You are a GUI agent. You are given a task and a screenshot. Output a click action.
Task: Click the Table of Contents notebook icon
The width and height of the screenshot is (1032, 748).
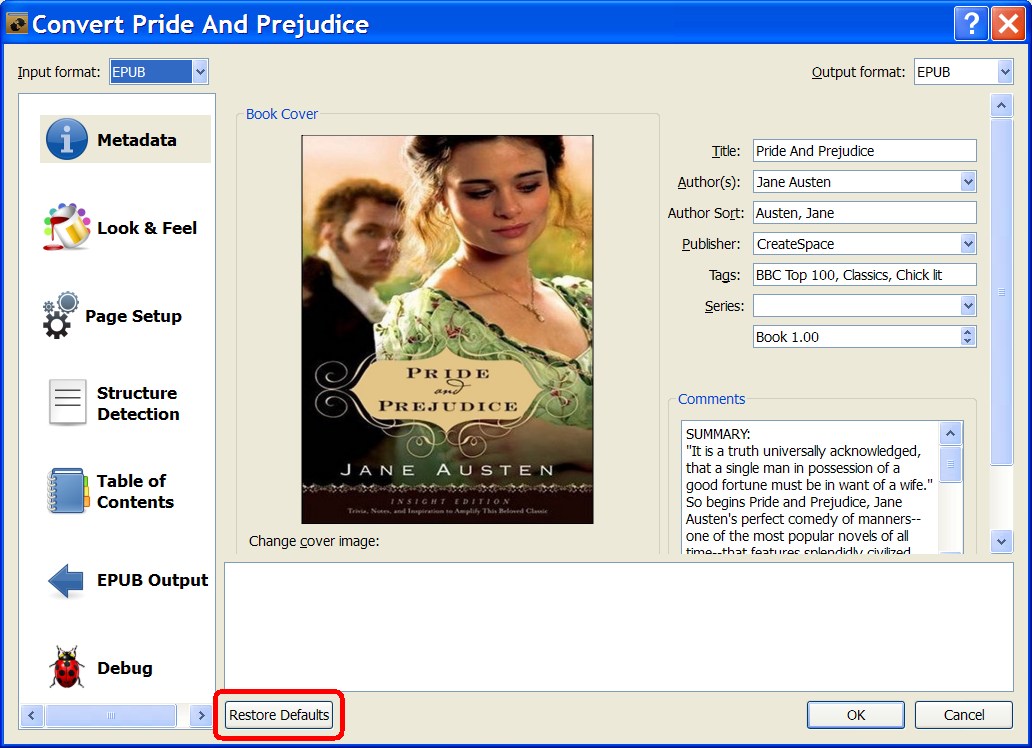tap(68, 491)
